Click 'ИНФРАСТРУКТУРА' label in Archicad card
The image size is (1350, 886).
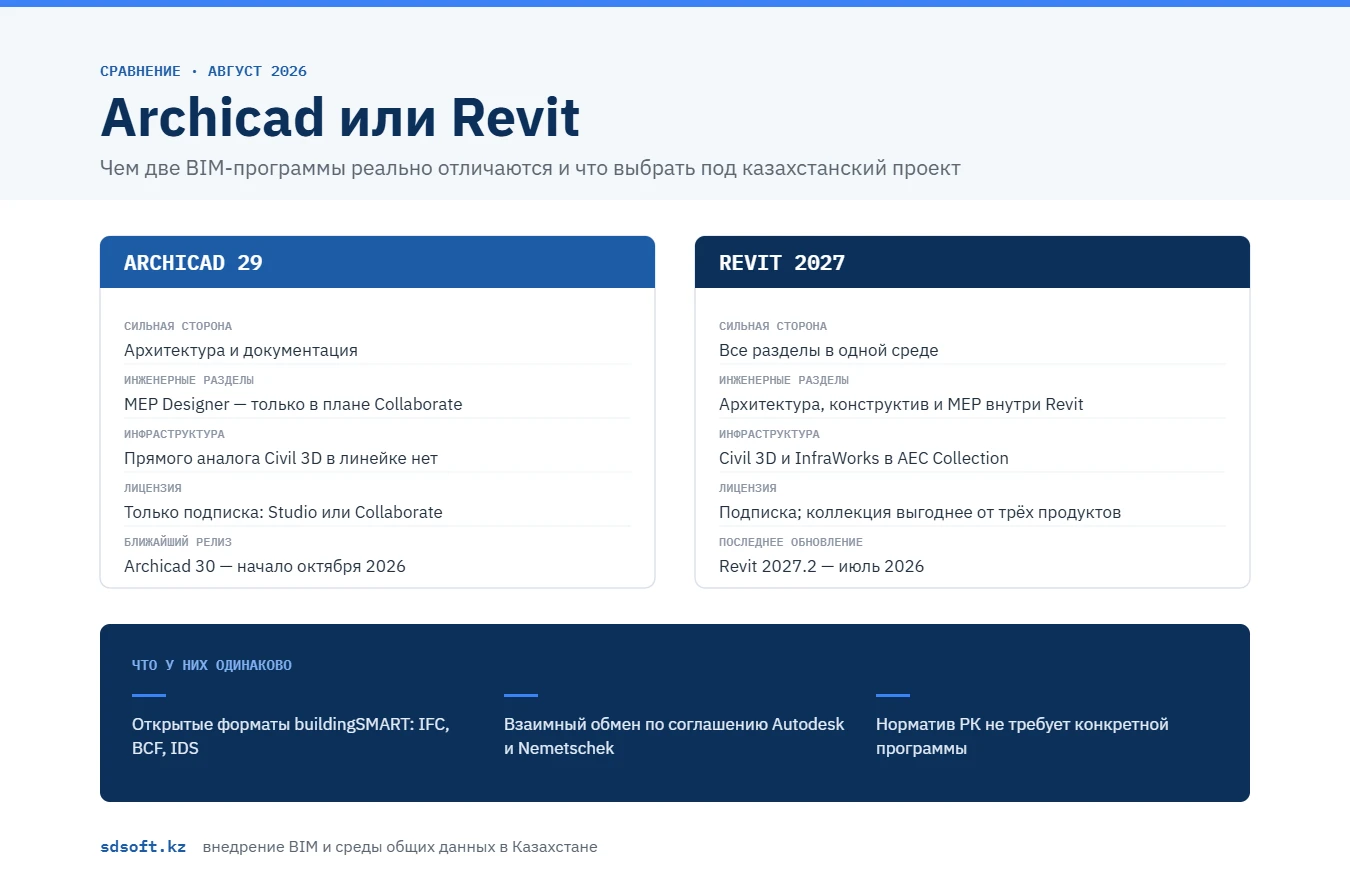[174, 434]
